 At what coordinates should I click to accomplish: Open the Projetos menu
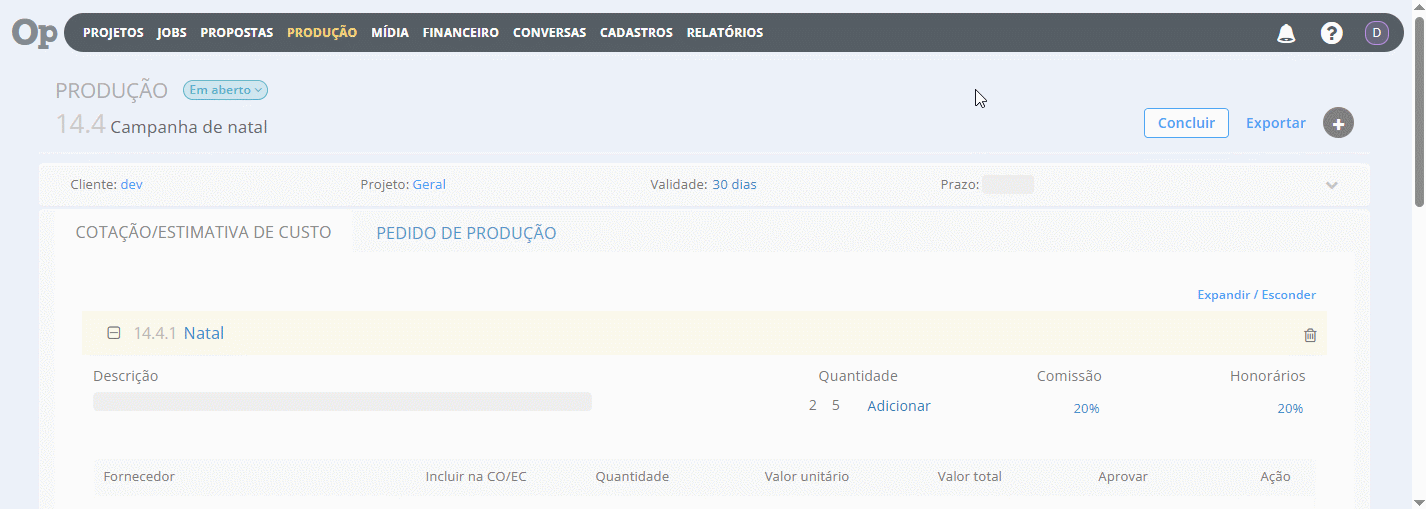coord(113,33)
